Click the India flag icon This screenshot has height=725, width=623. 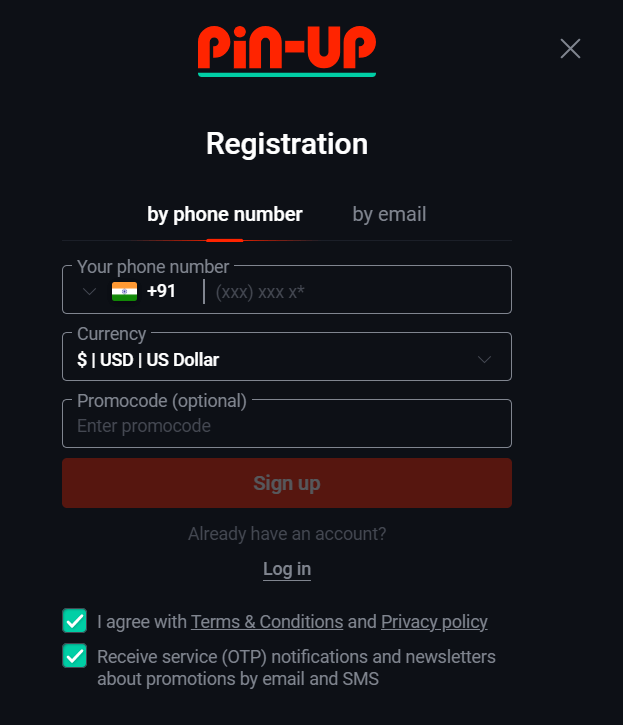click(x=124, y=291)
